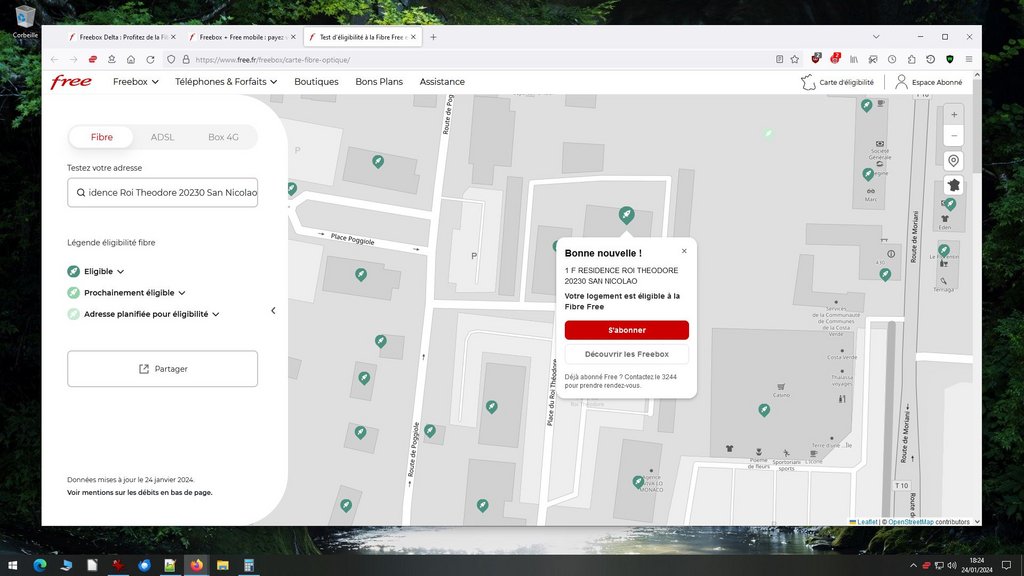This screenshot has height=576, width=1024.
Task: Switch to the ADSL option
Action: (162, 137)
